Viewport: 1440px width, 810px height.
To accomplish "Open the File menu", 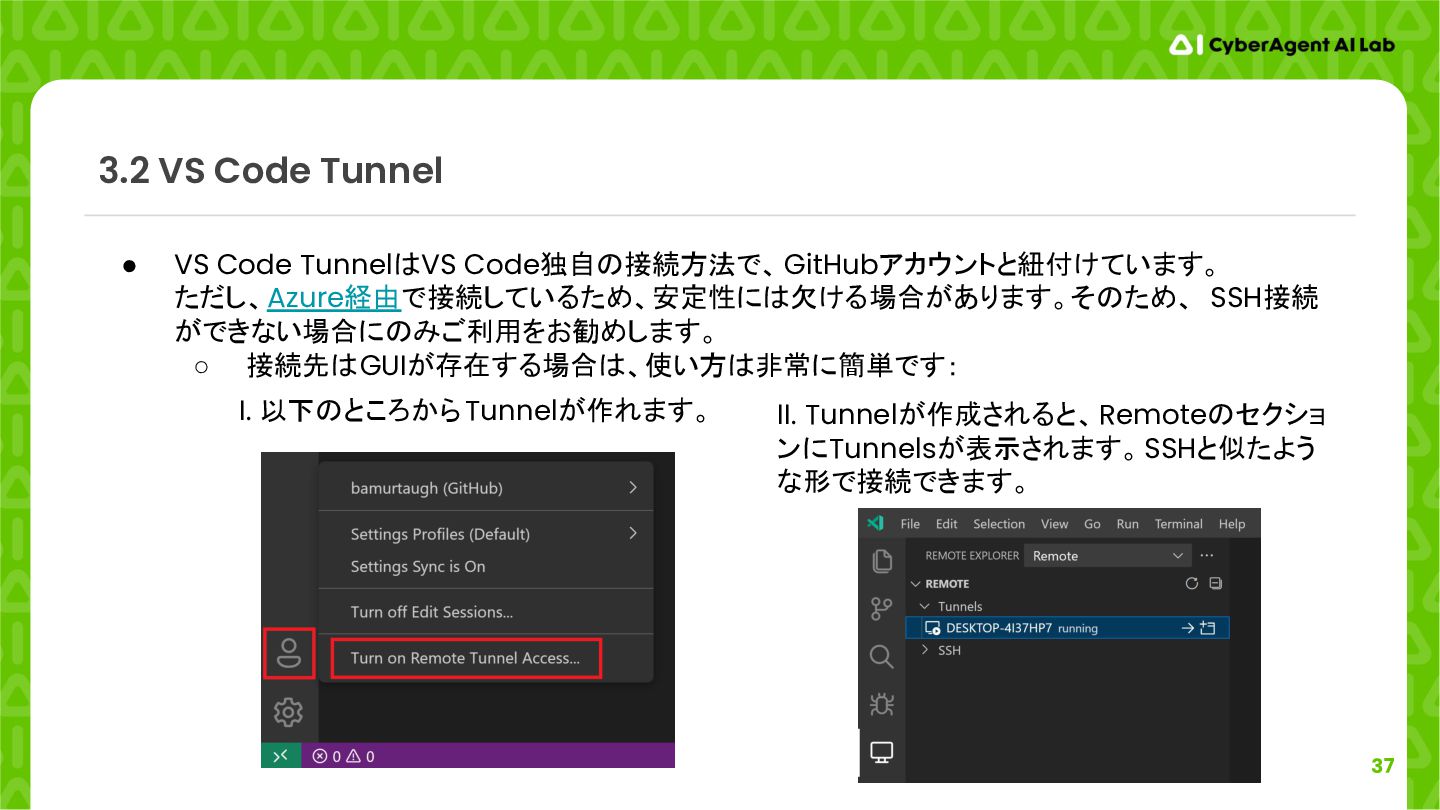I will [910, 524].
